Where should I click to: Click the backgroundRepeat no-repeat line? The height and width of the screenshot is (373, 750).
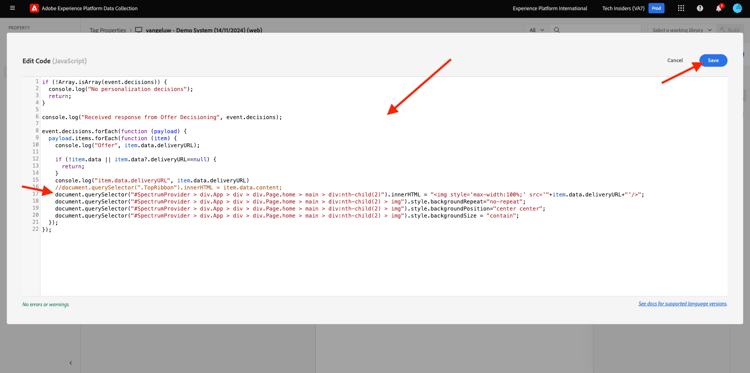point(290,201)
